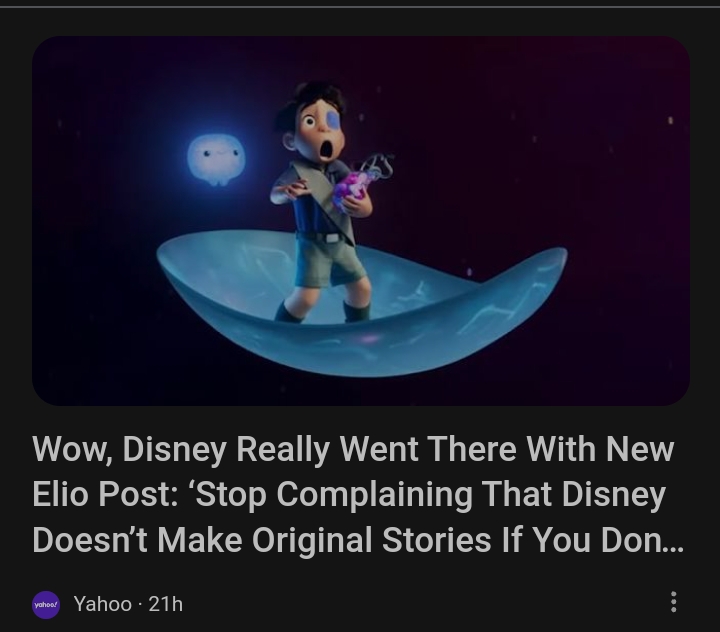This screenshot has height=632, width=720.
Task: Click the 21h timestamp label
Action: pos(165,604)
